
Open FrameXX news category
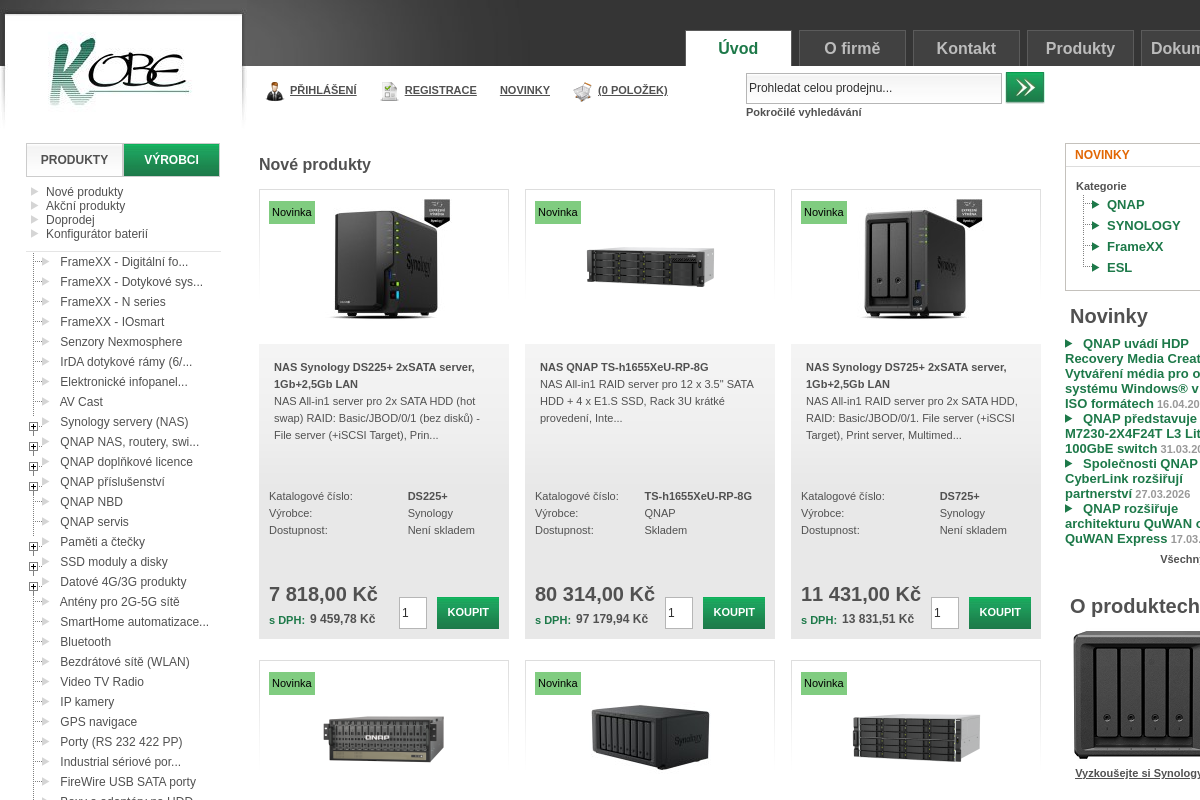[x=1135, y=247]
